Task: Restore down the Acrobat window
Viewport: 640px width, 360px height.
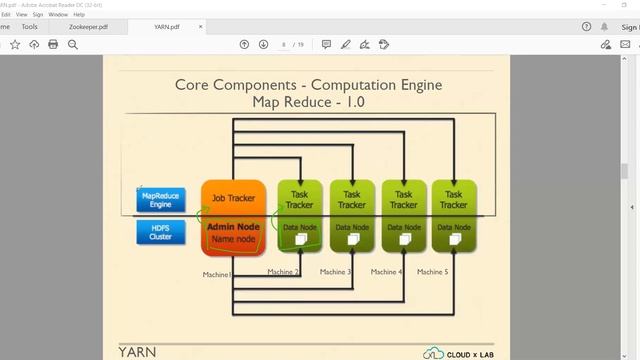Action: [x=624, y=5]
